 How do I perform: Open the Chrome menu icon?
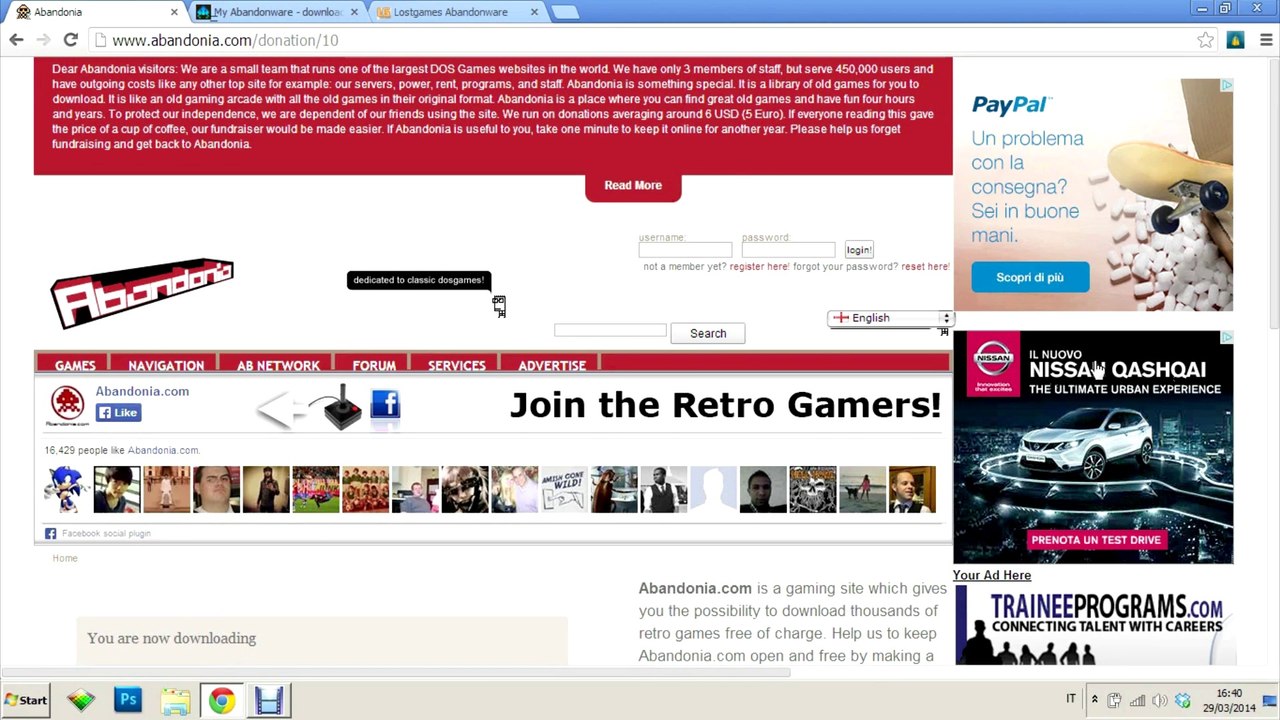pos(1266,40)
